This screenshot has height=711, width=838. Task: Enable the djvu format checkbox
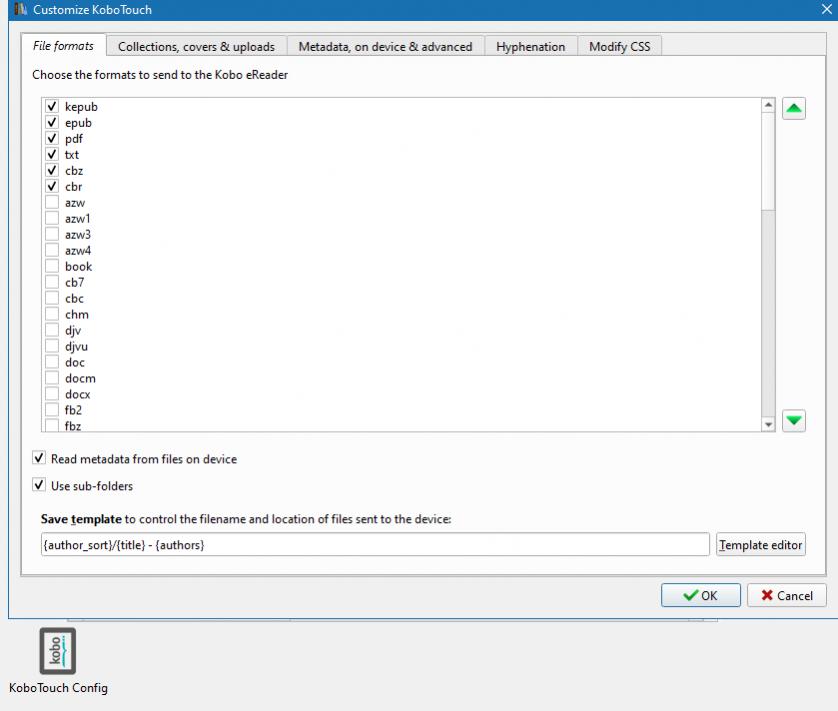52,346
